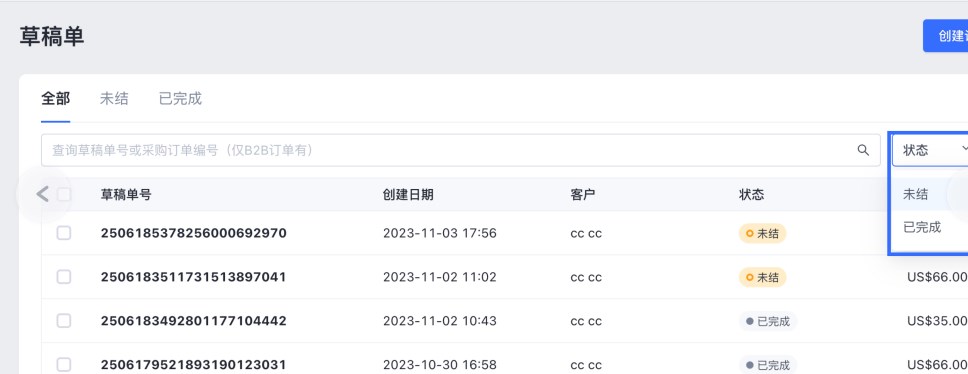Click orange 未结 status badge in first row
This screenshot has height=374, width=968.
pos(762,233)
